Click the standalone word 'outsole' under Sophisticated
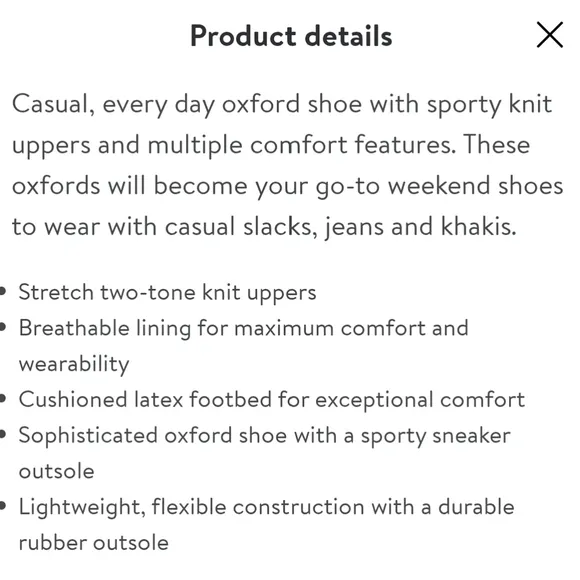The height and width of the screenshot is (580, 580). point(56,471)
